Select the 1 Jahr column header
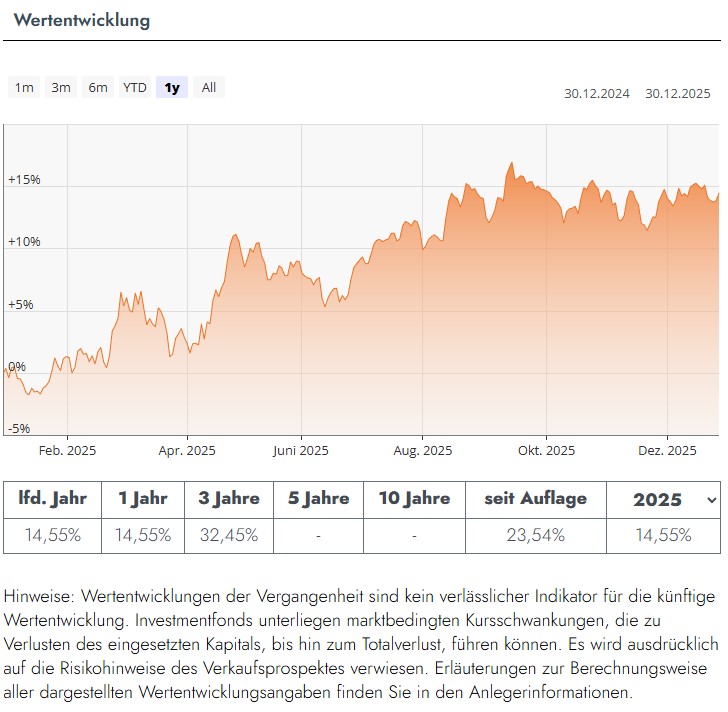728x712 pixels. click(x=143, y=498)
